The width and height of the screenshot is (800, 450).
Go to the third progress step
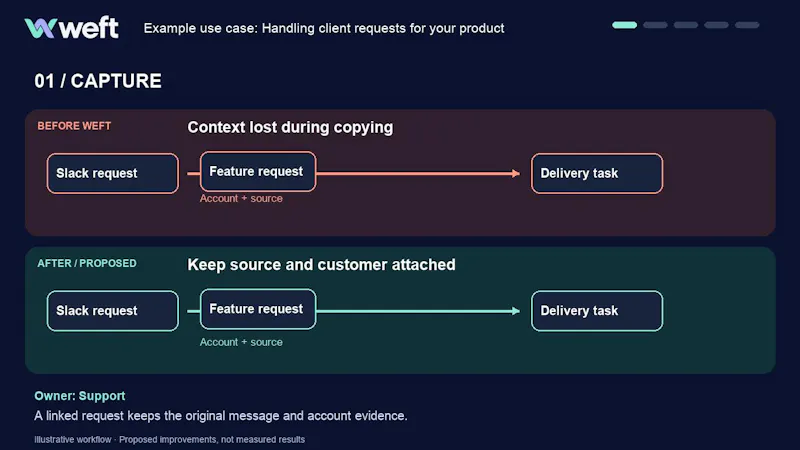coord(686,25)
